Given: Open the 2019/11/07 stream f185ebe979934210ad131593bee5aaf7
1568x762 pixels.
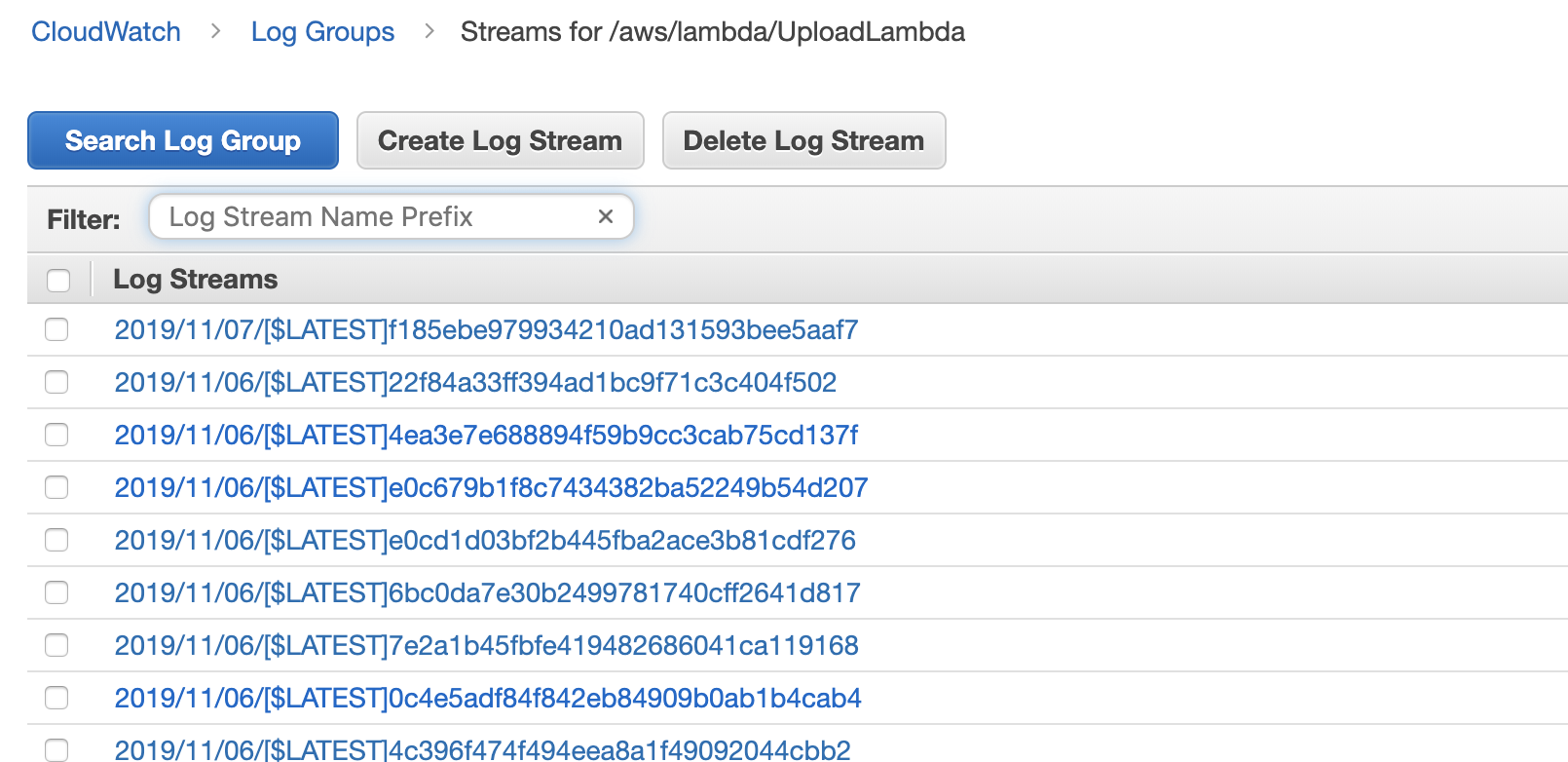Looking at the screenshot, I should click(486, 330).
